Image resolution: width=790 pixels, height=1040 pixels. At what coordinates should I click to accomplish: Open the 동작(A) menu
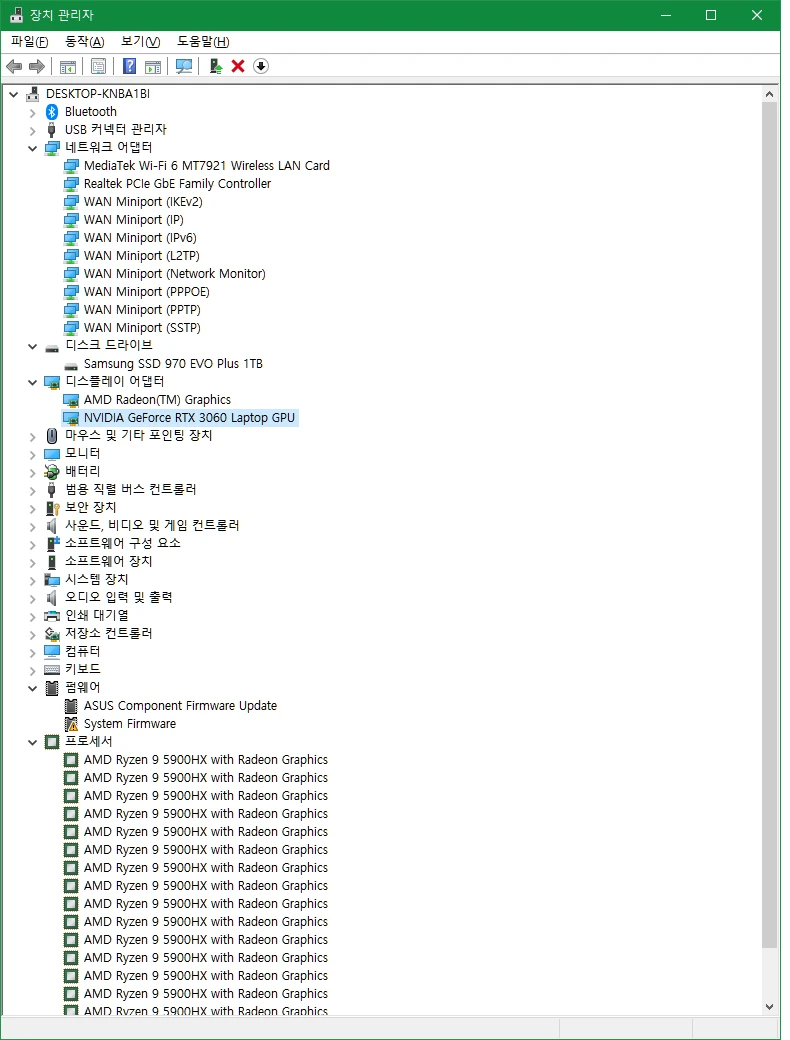[84, 42]
